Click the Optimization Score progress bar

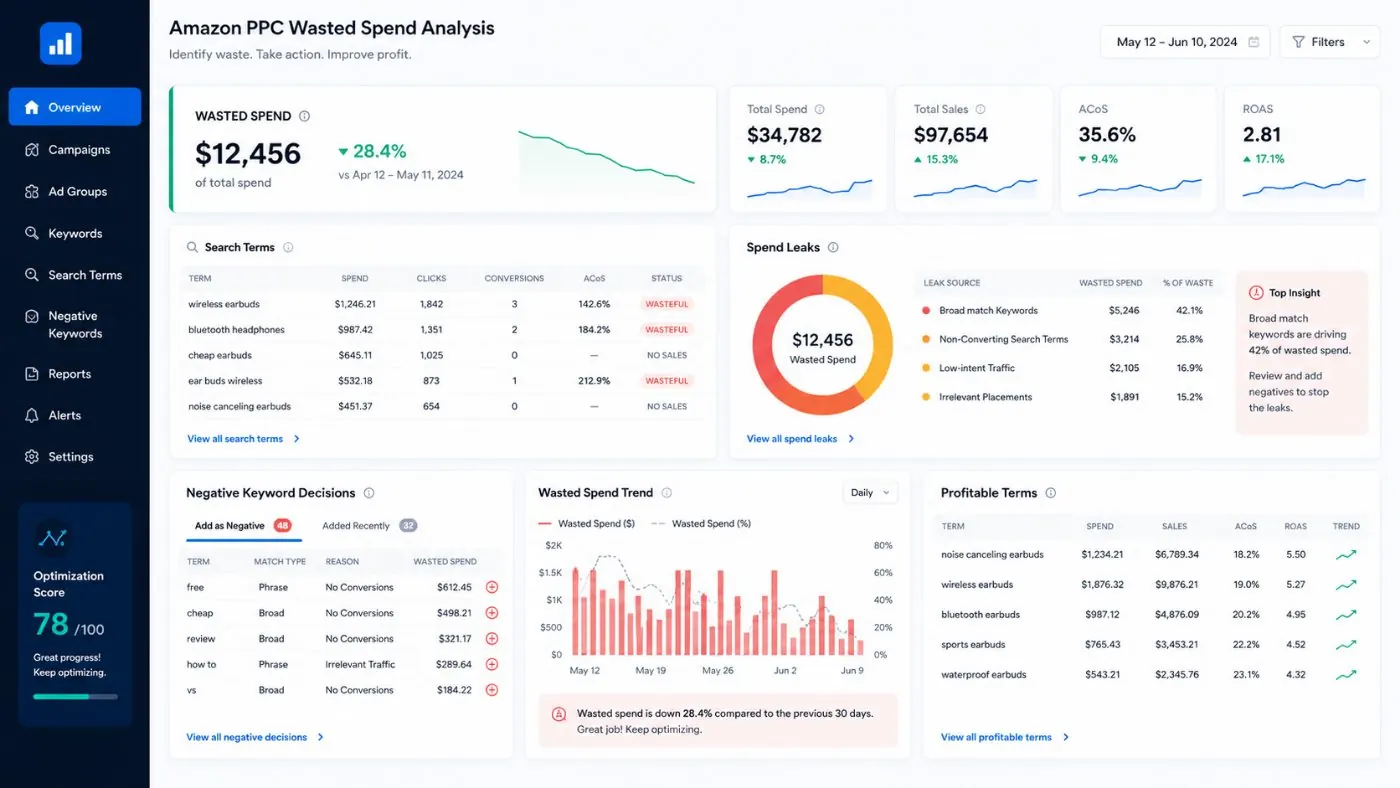tap(75, 696)
